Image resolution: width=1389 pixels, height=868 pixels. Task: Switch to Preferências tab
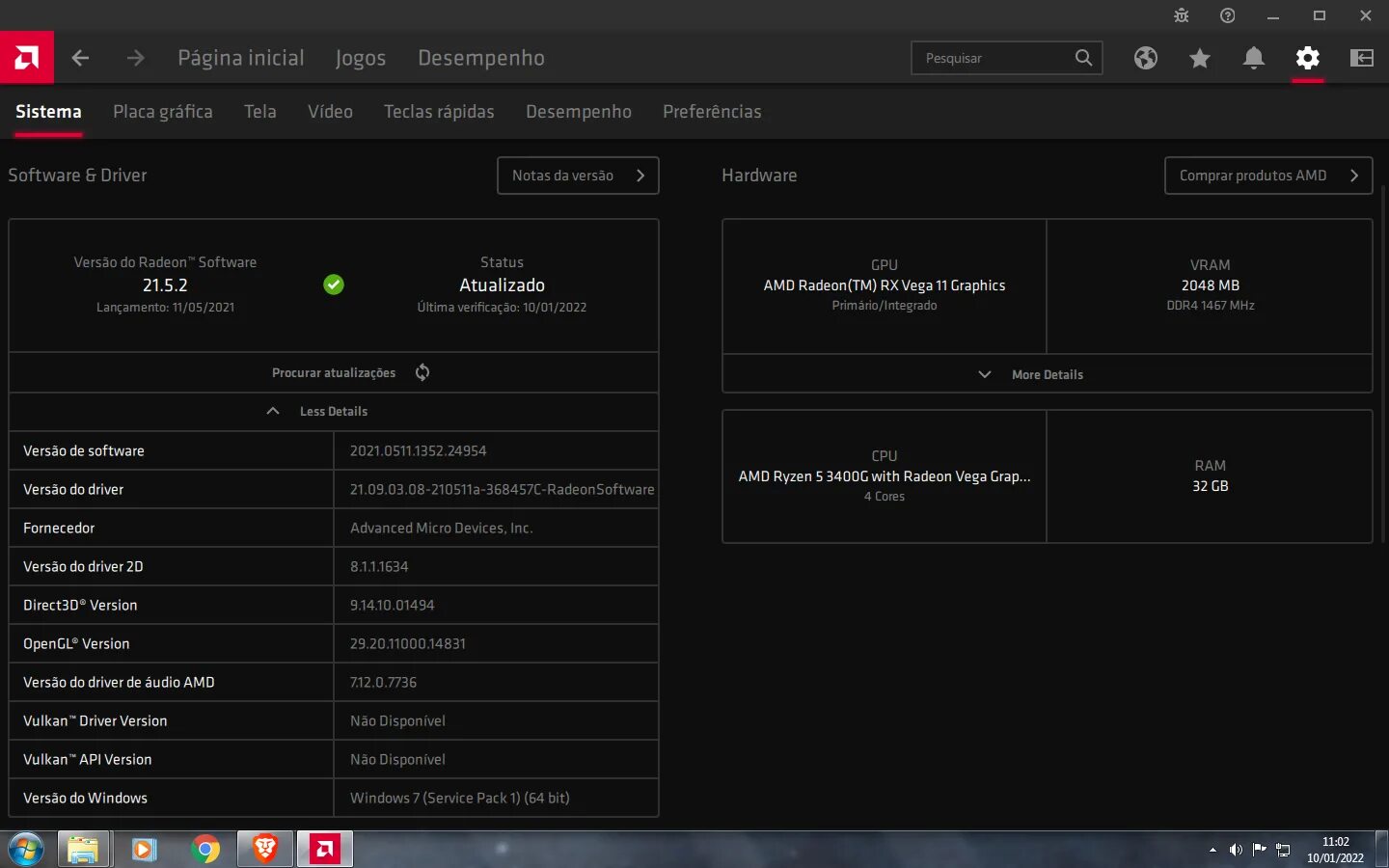point(712,112)
